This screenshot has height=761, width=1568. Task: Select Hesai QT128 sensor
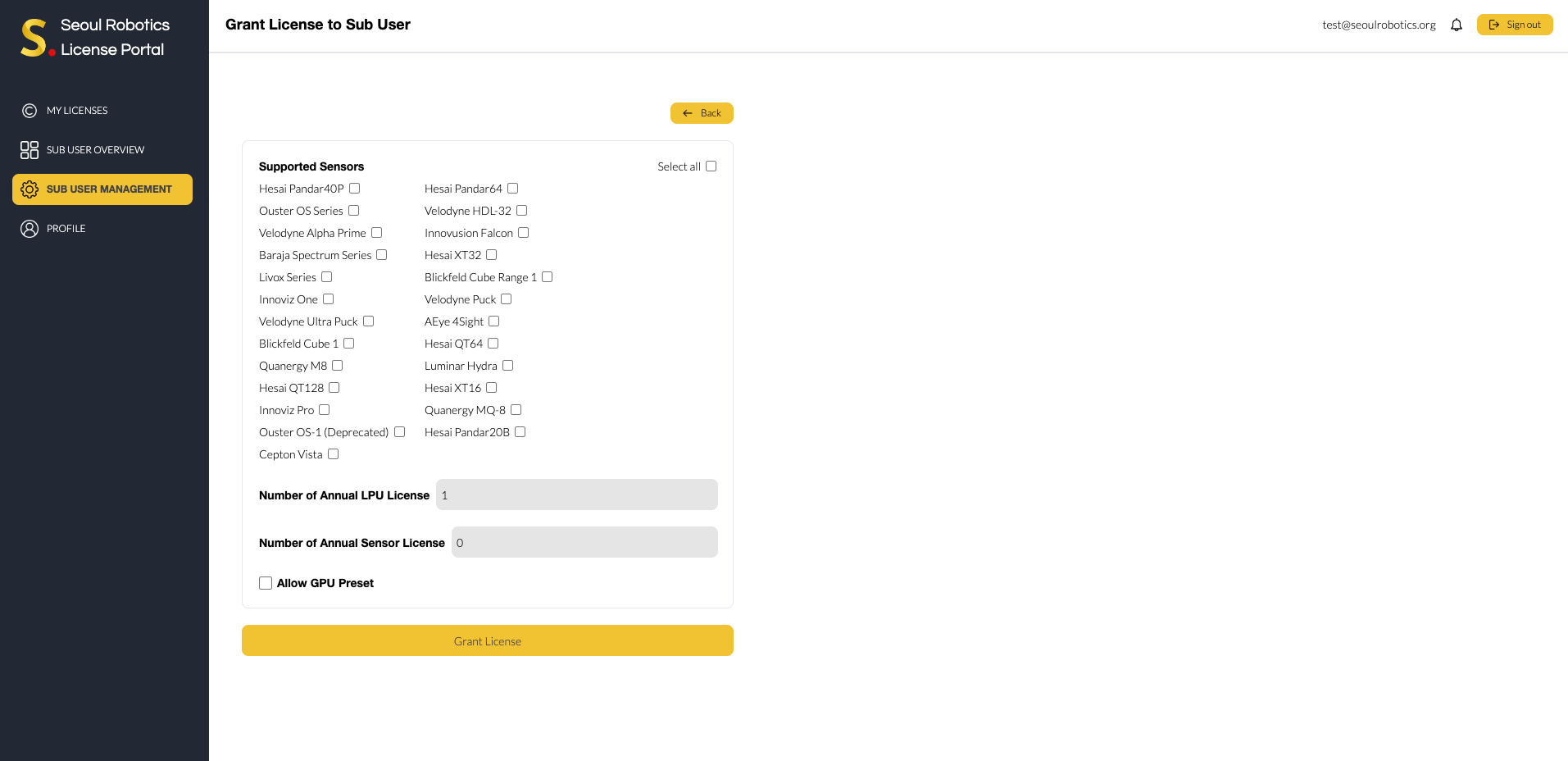click(334, 388)
